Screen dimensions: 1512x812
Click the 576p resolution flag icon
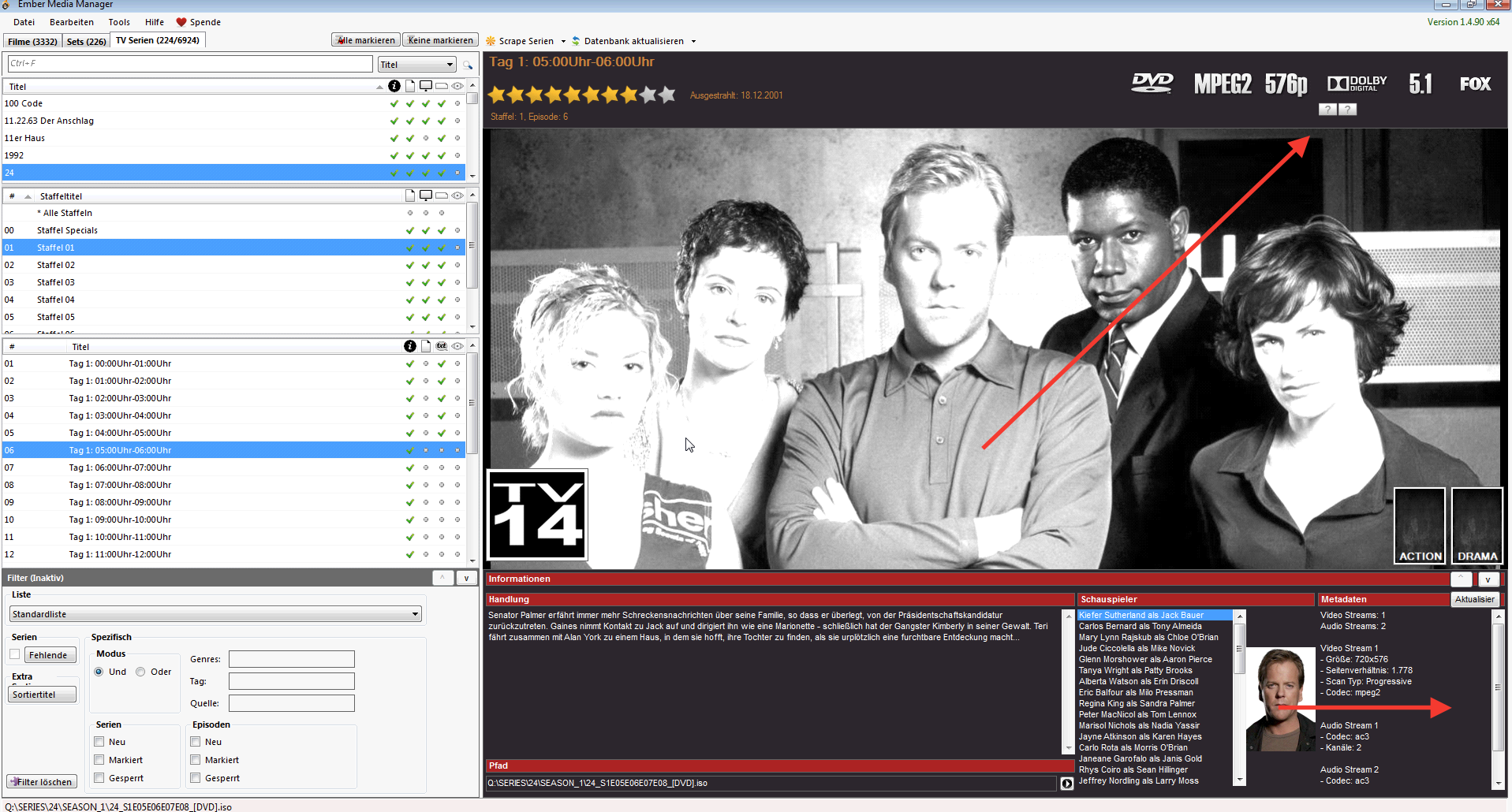click(x=1286, y=84)
